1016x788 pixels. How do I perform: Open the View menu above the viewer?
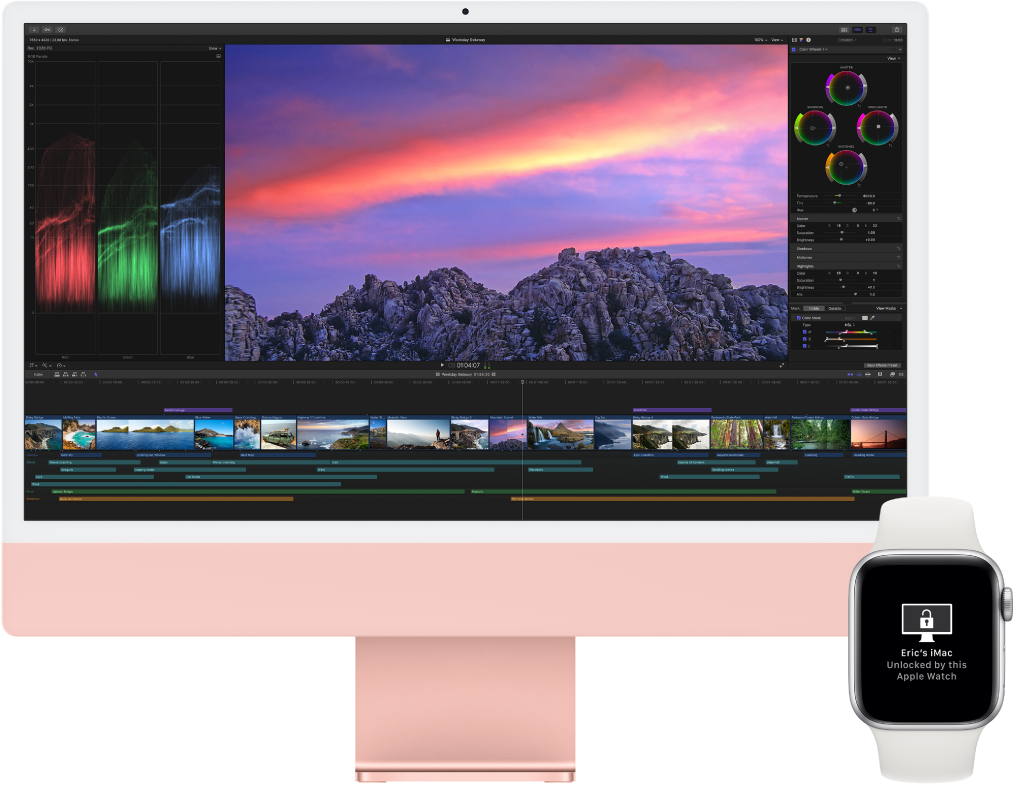pyautogui.click(x=775, y=40)
